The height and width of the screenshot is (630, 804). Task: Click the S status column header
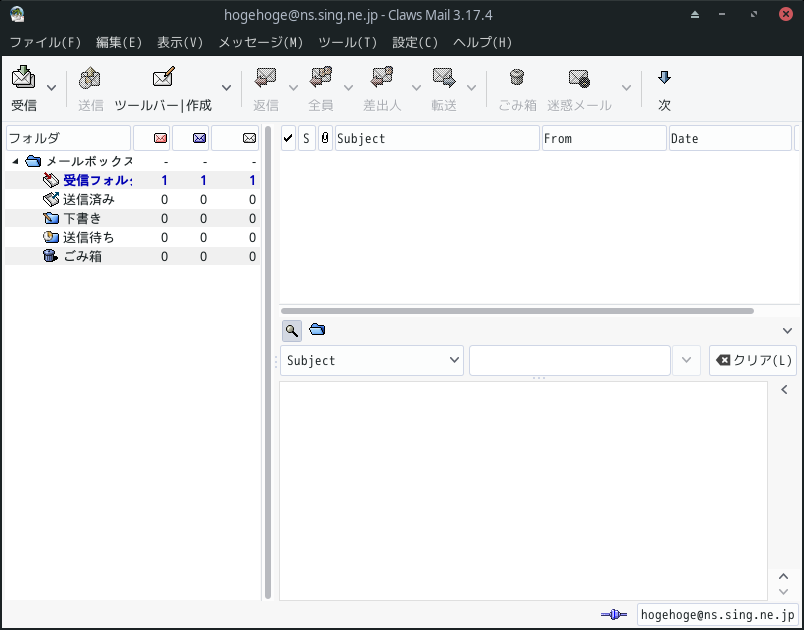[x=307, y=138]
